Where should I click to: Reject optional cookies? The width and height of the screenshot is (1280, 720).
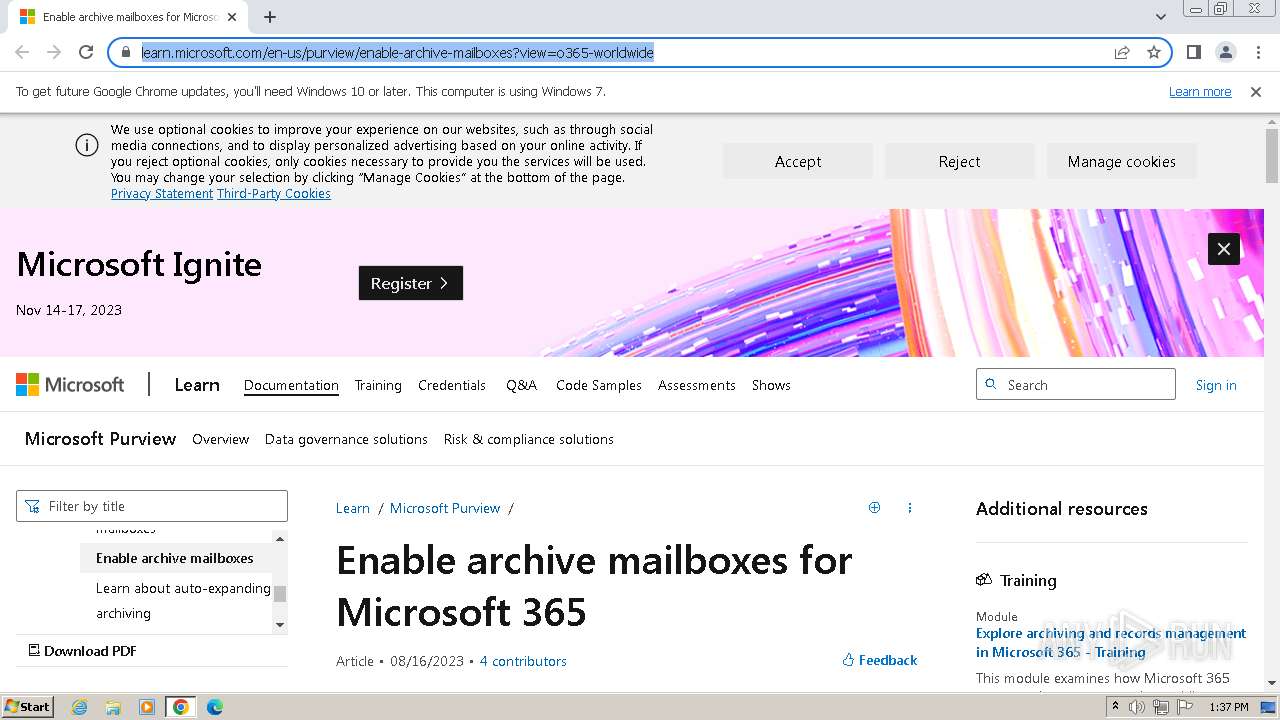click(x=959, y=161)
